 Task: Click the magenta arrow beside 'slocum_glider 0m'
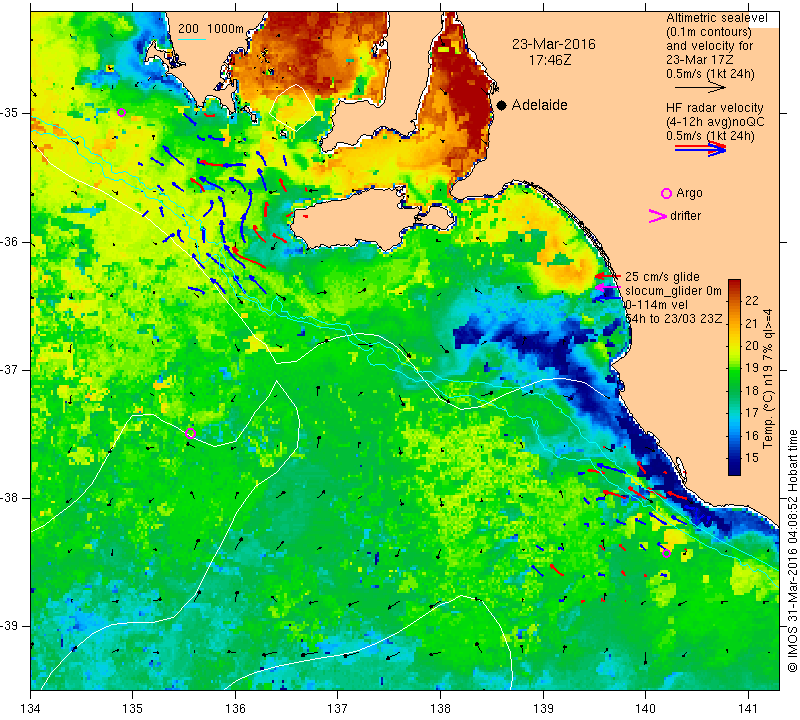point(607,287)
